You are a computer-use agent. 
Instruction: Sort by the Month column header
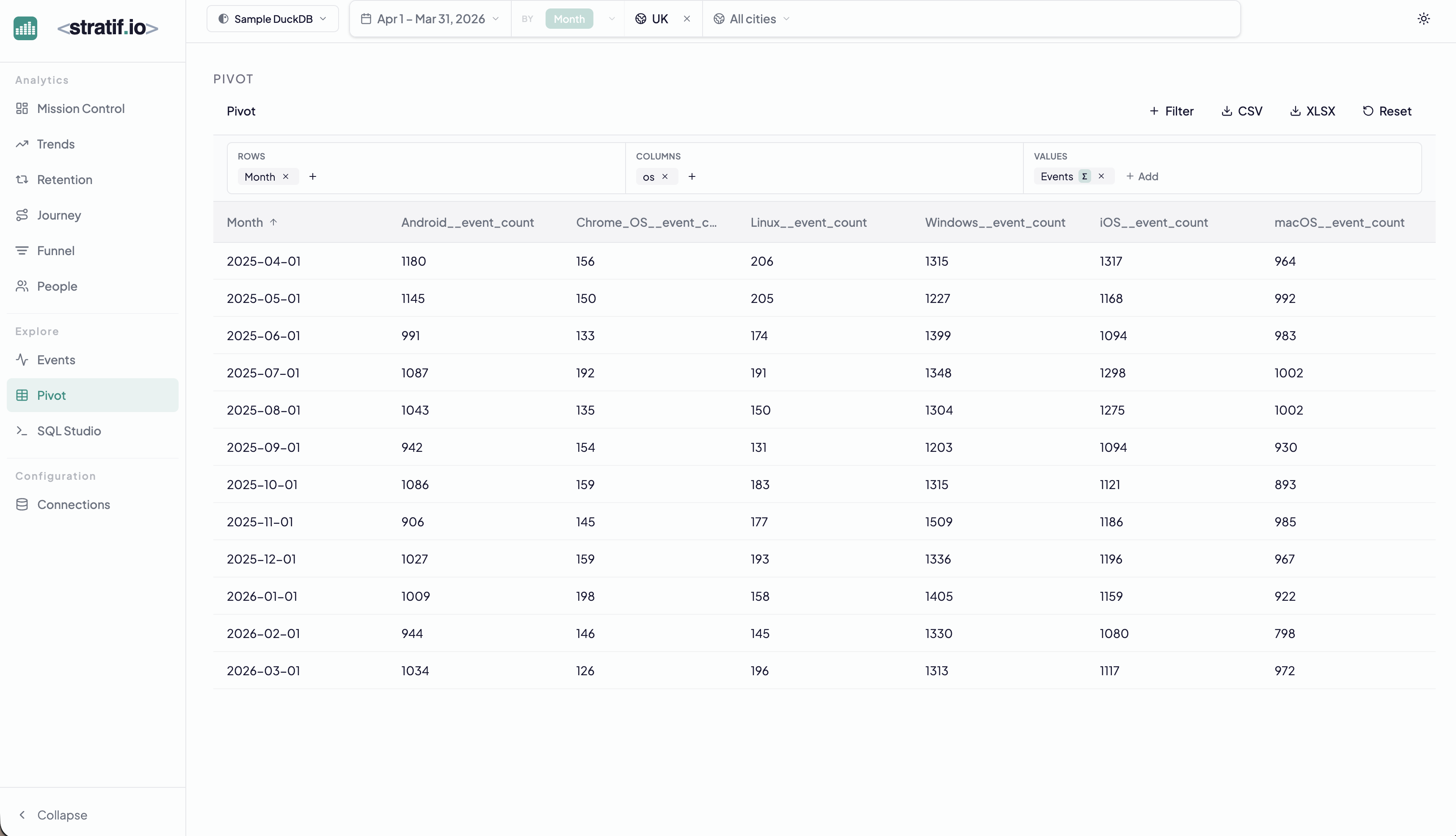point(251,222)
